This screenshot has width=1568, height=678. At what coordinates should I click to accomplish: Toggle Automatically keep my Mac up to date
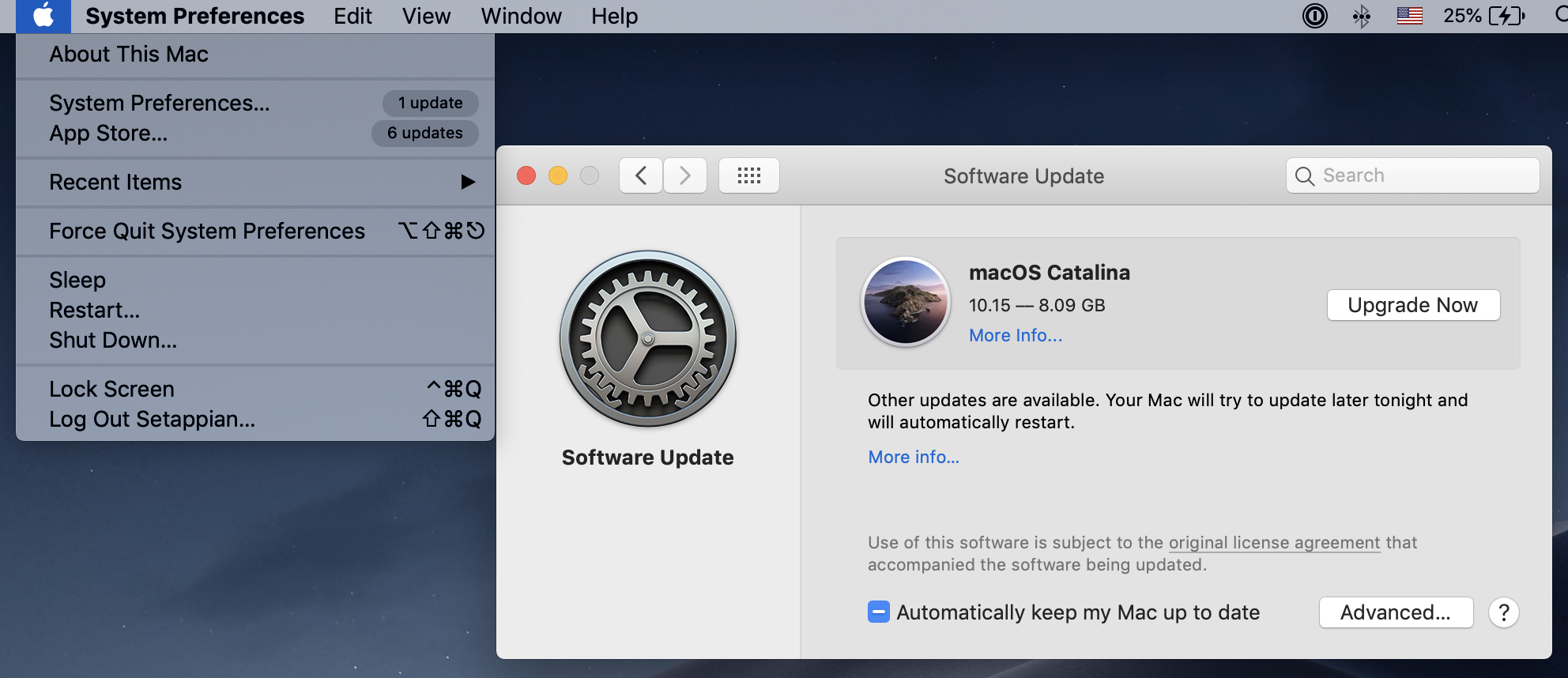tap(879, 612)
